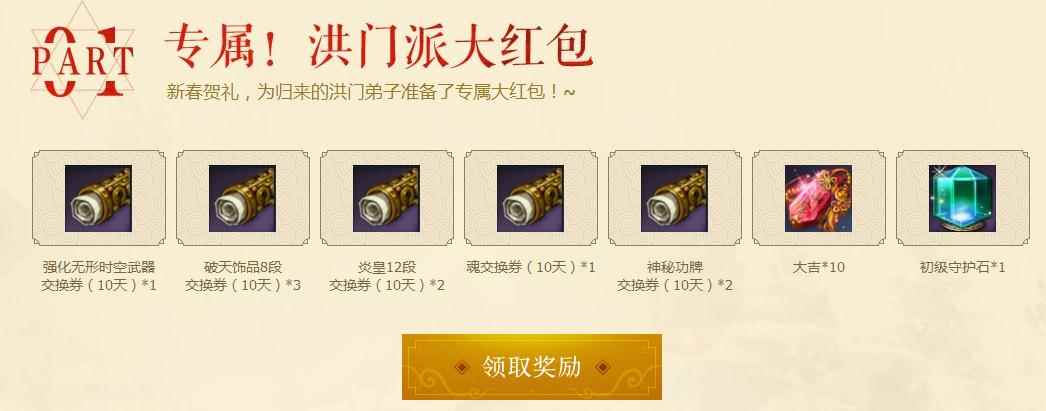Click the 强化无形时空武器 交换券 label text
Screen dimensions: 1046x411
[99, 276]
